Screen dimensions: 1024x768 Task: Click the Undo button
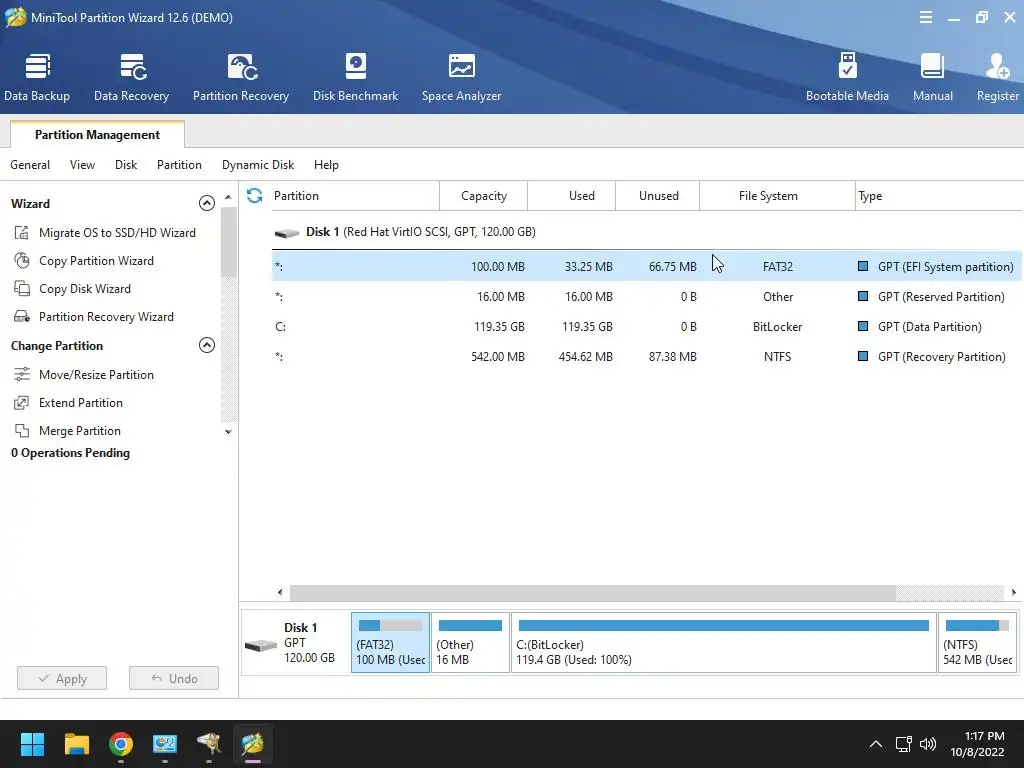pyautogui.click(x=174, y=679)
